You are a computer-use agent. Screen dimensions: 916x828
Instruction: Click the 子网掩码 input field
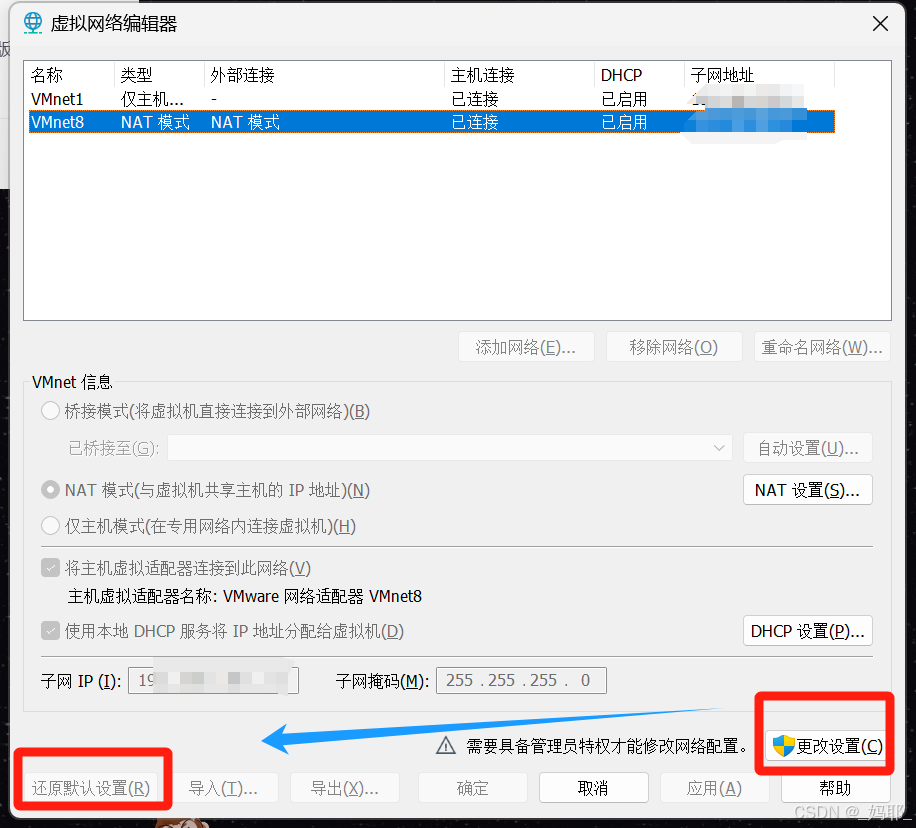tap(521, 680)
